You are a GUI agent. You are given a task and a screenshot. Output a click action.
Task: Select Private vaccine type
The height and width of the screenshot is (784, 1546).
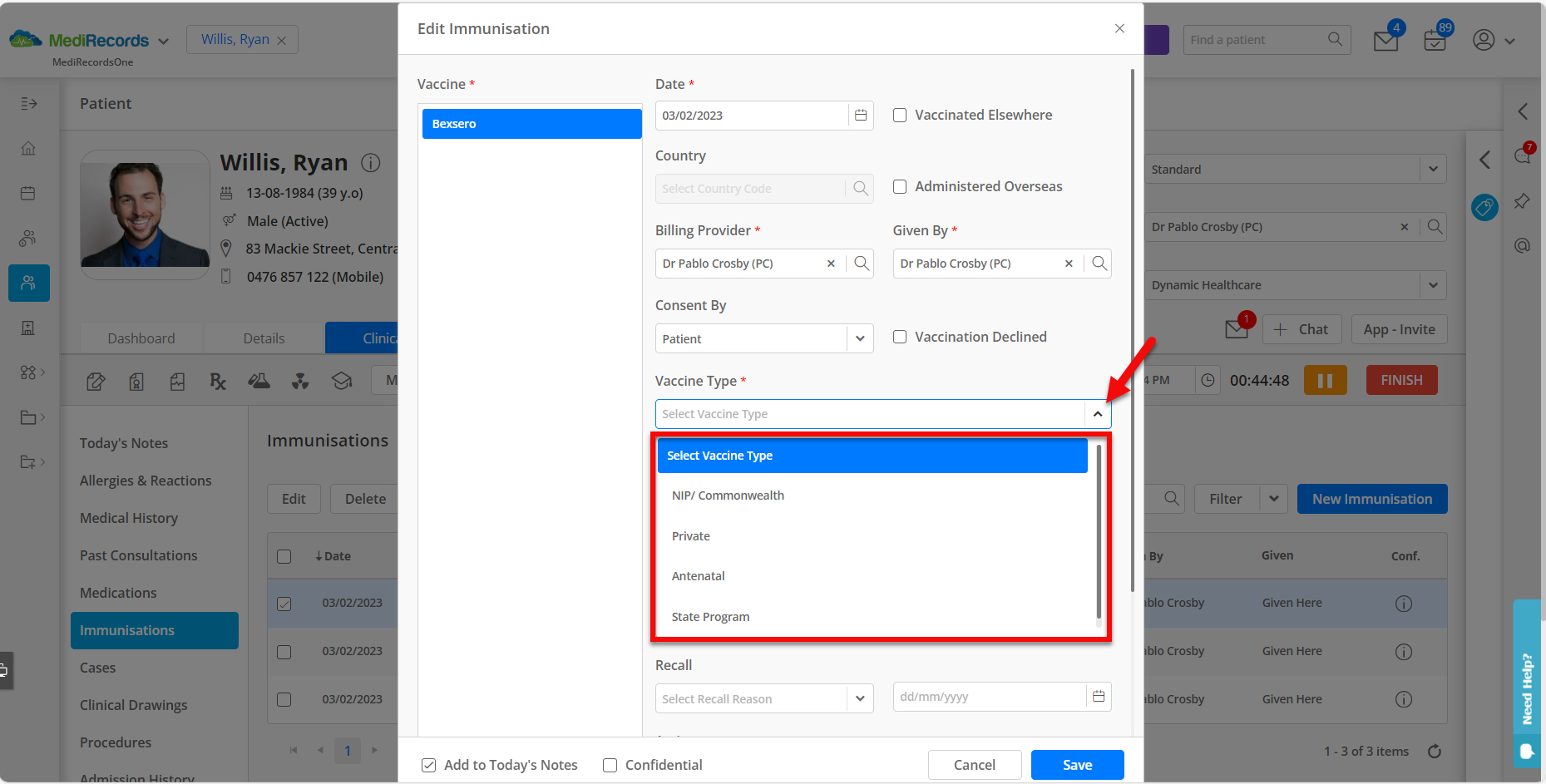click(872, 536)
